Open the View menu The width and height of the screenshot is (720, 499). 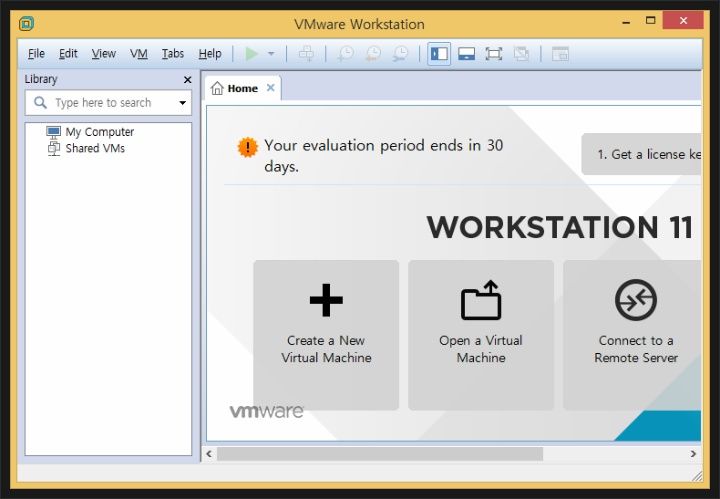[103, 54]
